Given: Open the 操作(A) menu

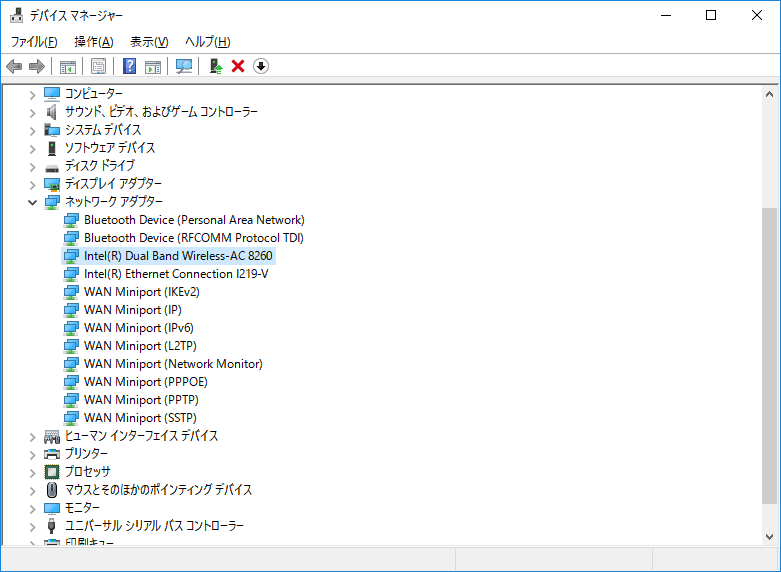Looking at the screenshot, I should (94, 42).
